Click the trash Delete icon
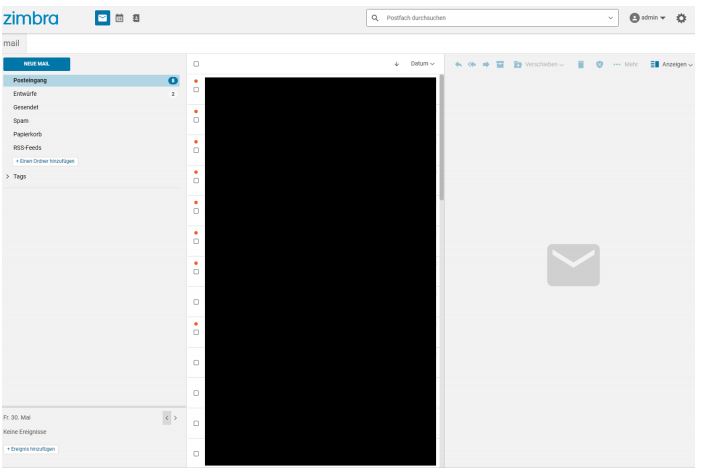The width and height of the screenshot is (702, 473). pyautogui.click(x=581, y=64)
